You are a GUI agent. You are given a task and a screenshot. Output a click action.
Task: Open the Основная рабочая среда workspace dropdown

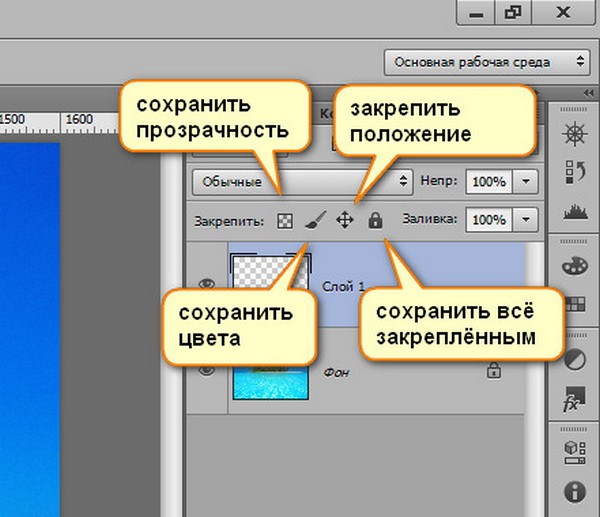(486, 62)
